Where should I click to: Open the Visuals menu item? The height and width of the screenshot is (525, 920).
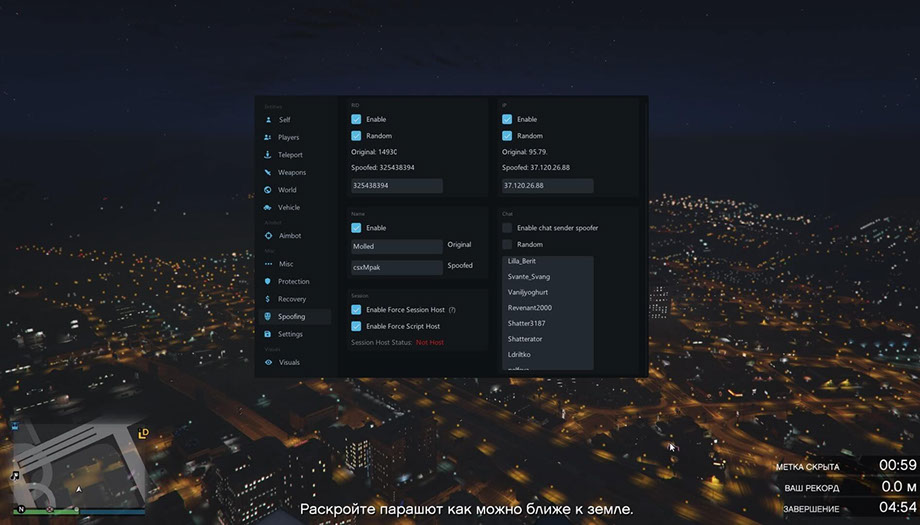tap(289, 362)
